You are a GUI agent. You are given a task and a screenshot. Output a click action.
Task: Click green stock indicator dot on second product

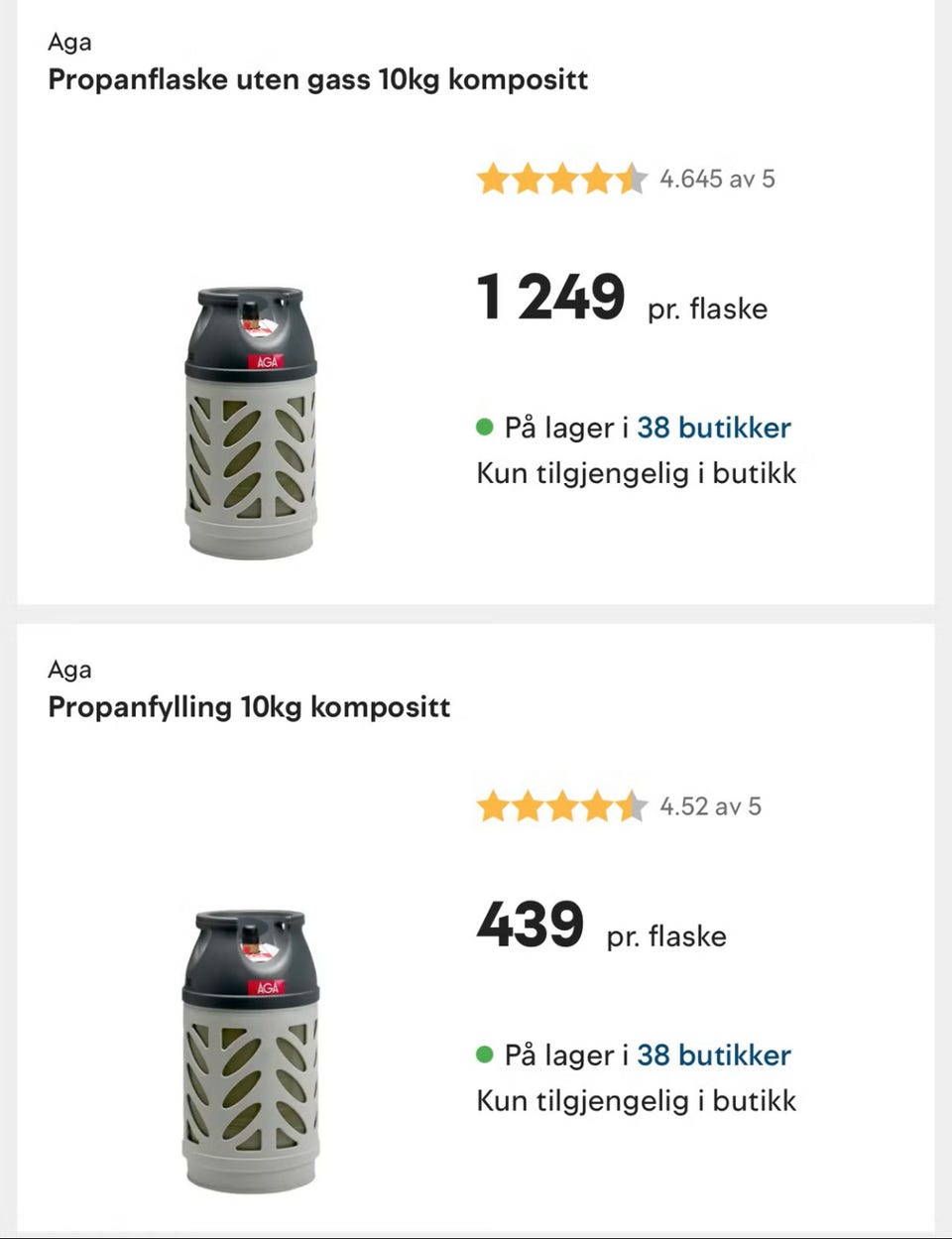(x=485, y=1054)
